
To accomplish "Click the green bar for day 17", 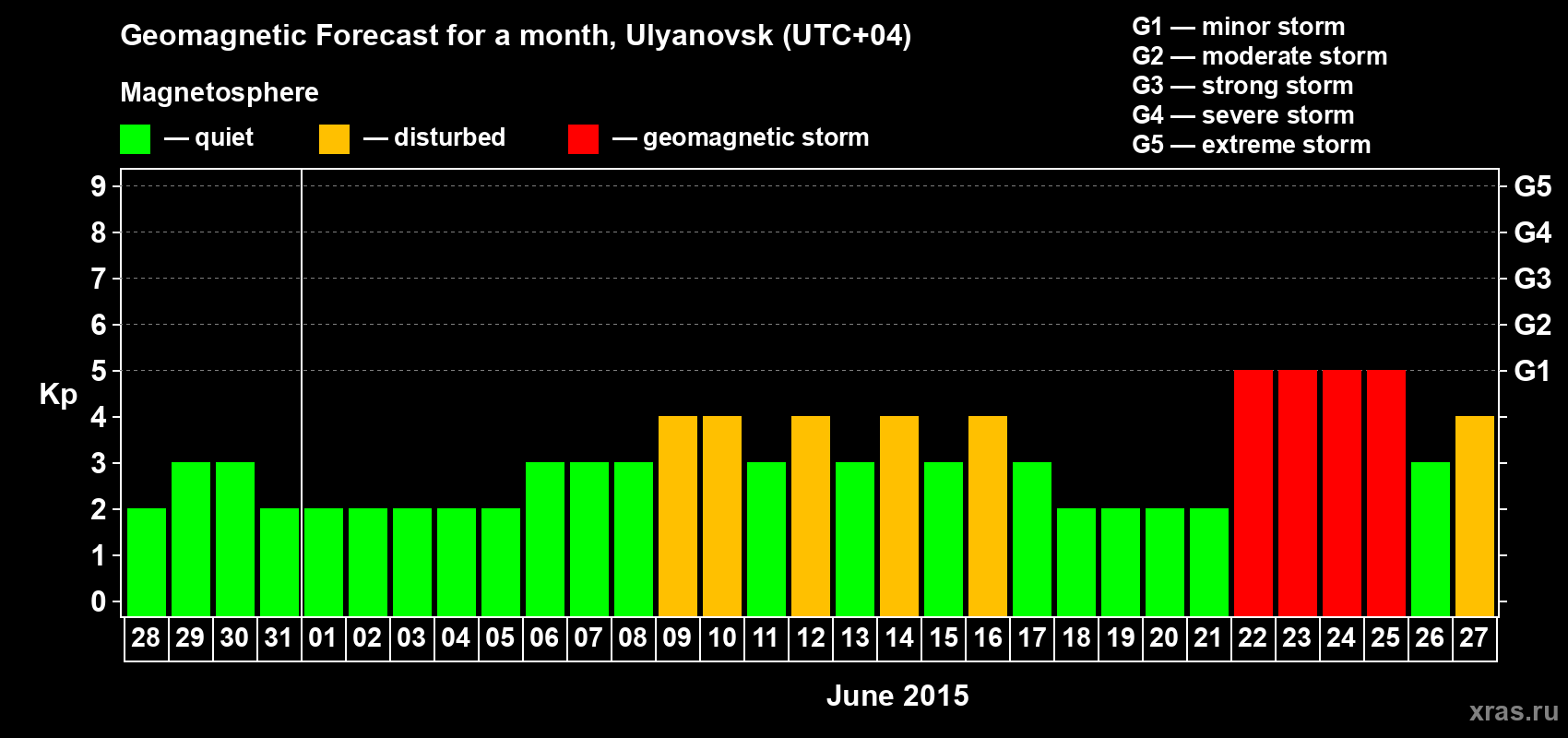I will pyautogui.click(x=1032, y=539).
